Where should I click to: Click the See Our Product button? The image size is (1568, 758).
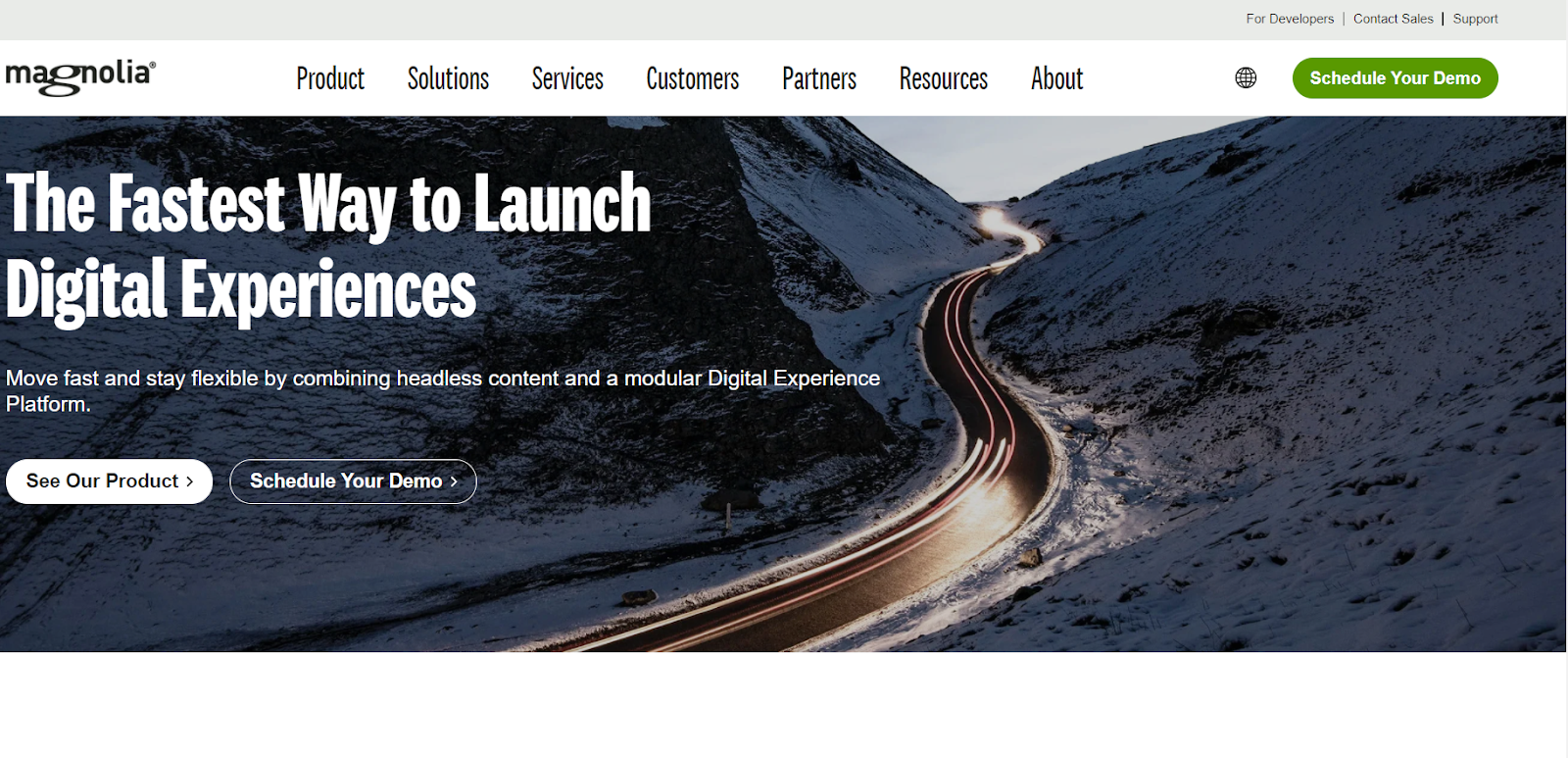(x=109, y=481)
